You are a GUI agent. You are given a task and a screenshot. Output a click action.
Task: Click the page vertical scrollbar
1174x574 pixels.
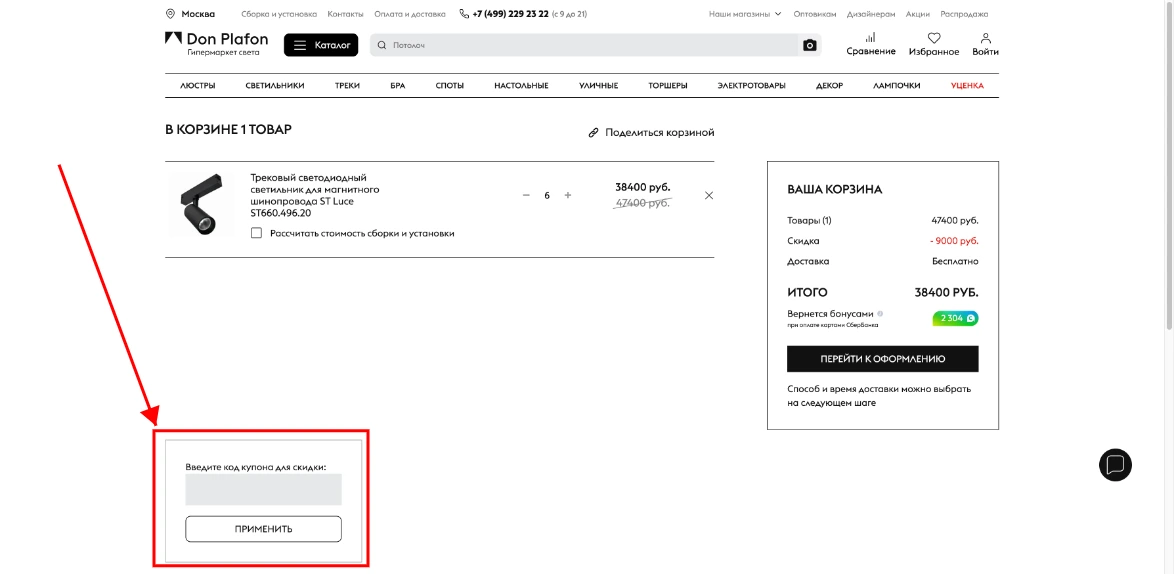tap(1170, 165)
